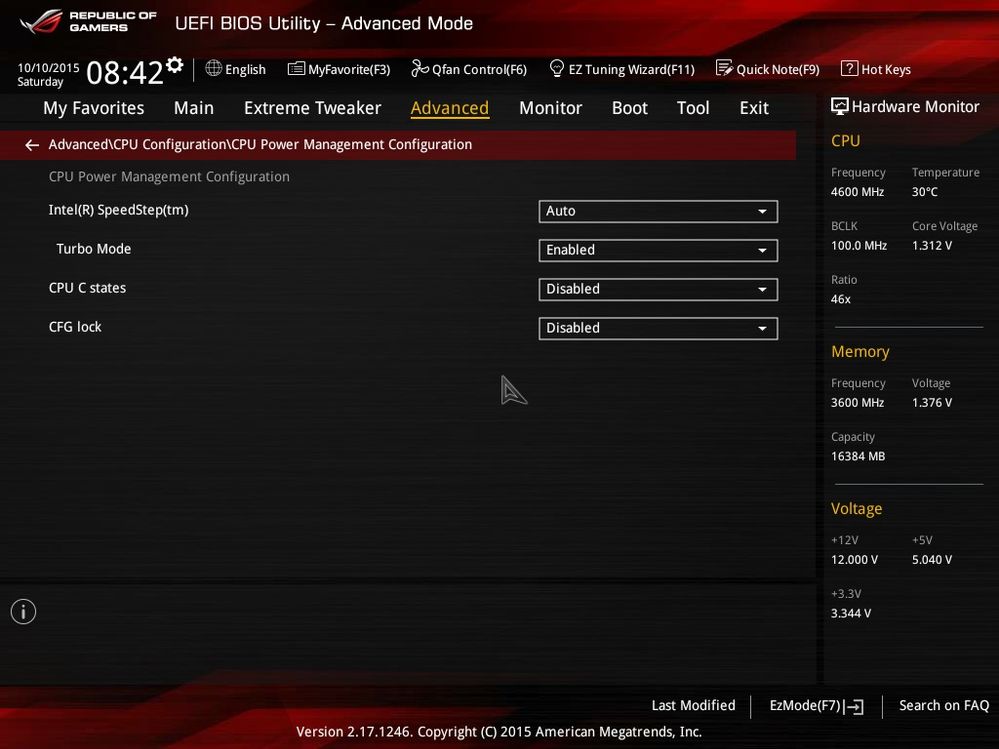Screen dimensions: 999x749
Task: Click memory voltage 1.376 V value
Action: (931, 403)
